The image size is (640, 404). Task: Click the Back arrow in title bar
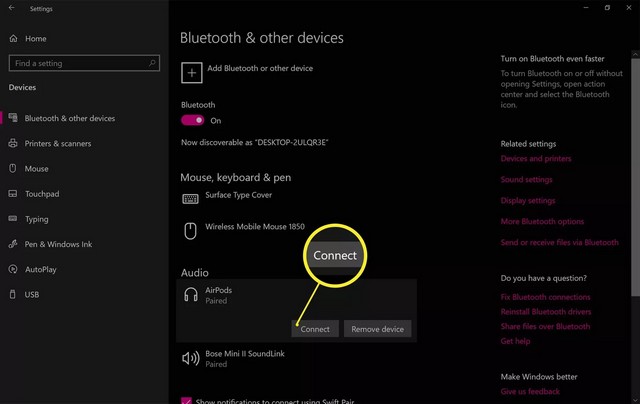(13, 9)
